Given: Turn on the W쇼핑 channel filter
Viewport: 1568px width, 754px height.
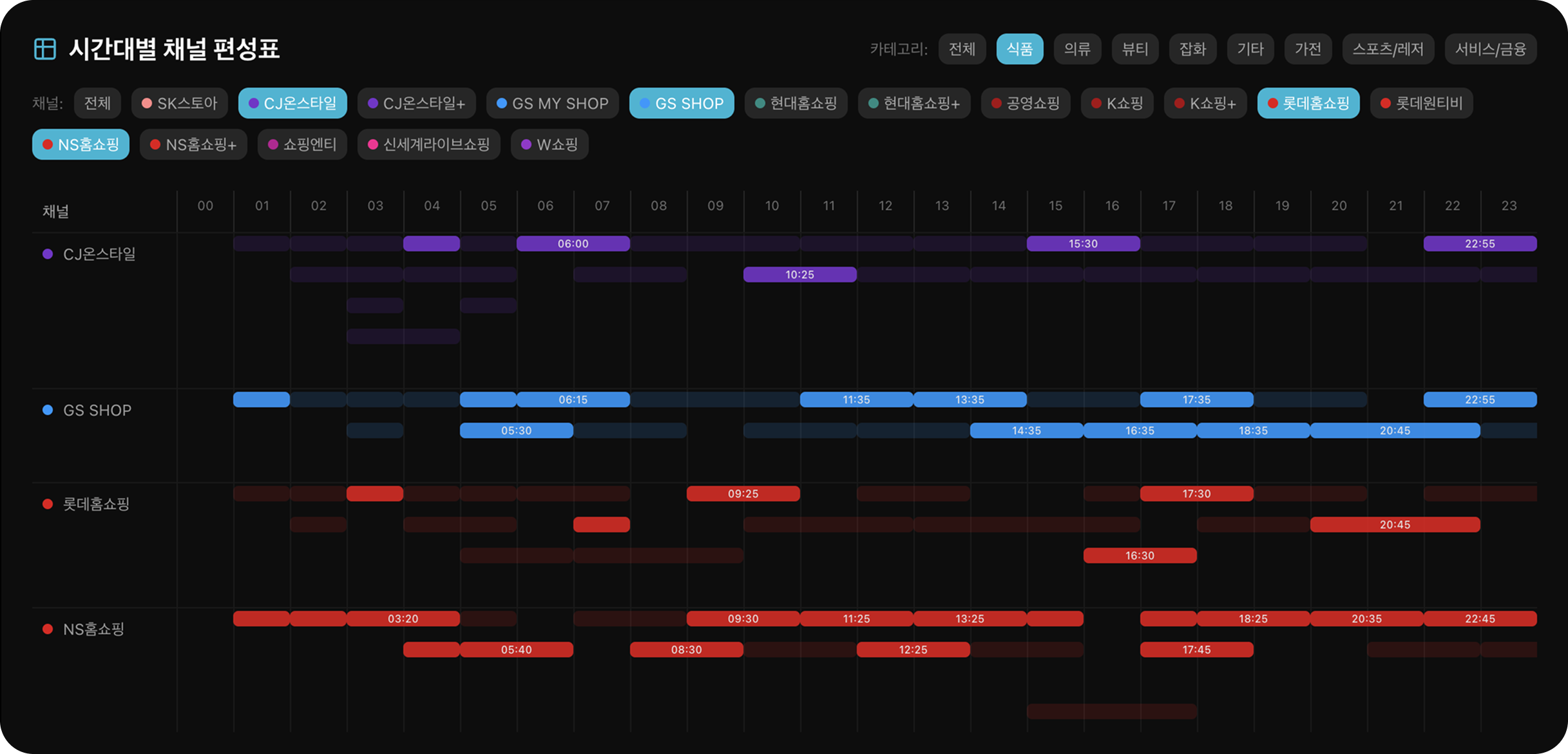Looking at the screenshot, I should click(549, 144).
